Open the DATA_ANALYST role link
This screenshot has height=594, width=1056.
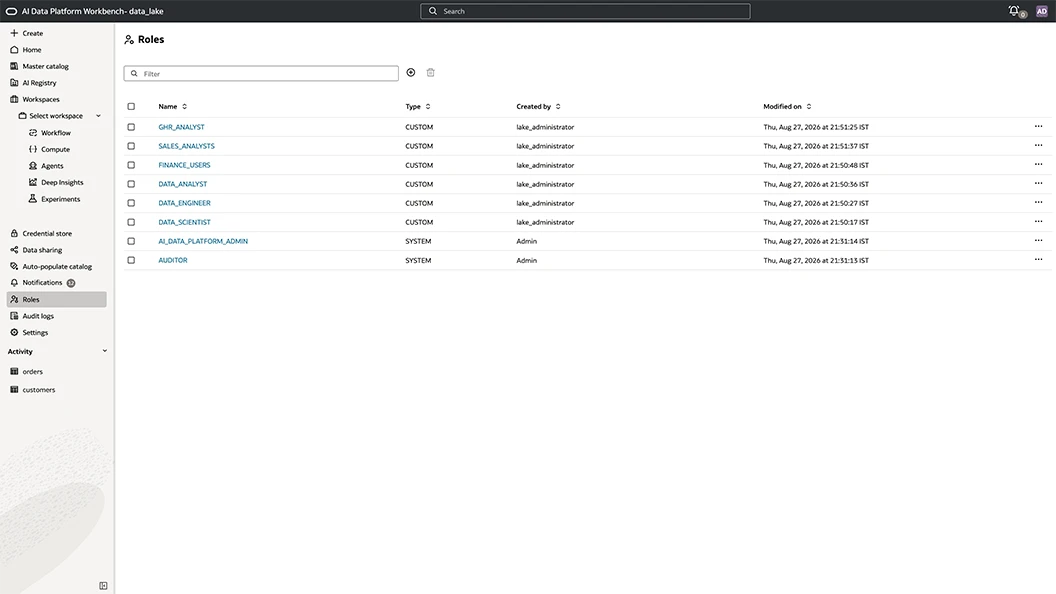(183, 184)
